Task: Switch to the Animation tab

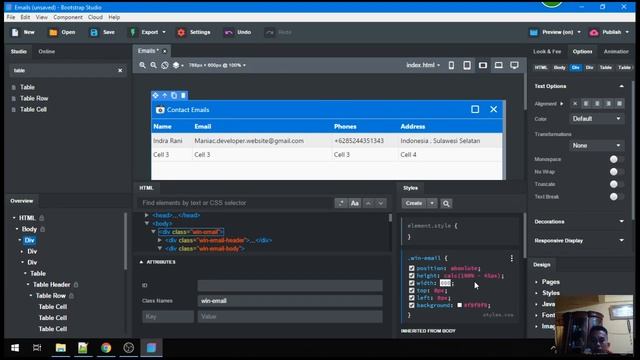Action: click(616, 51)
